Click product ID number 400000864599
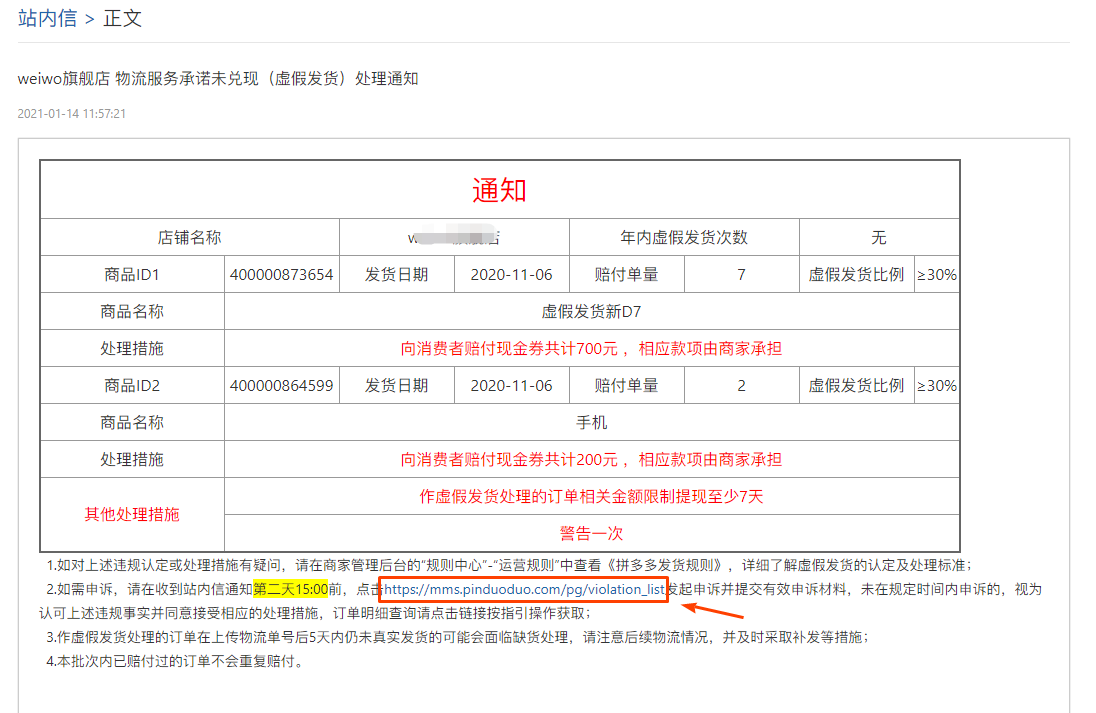The height and width of the screenshot is (713, 1096). tap(282, 385)
